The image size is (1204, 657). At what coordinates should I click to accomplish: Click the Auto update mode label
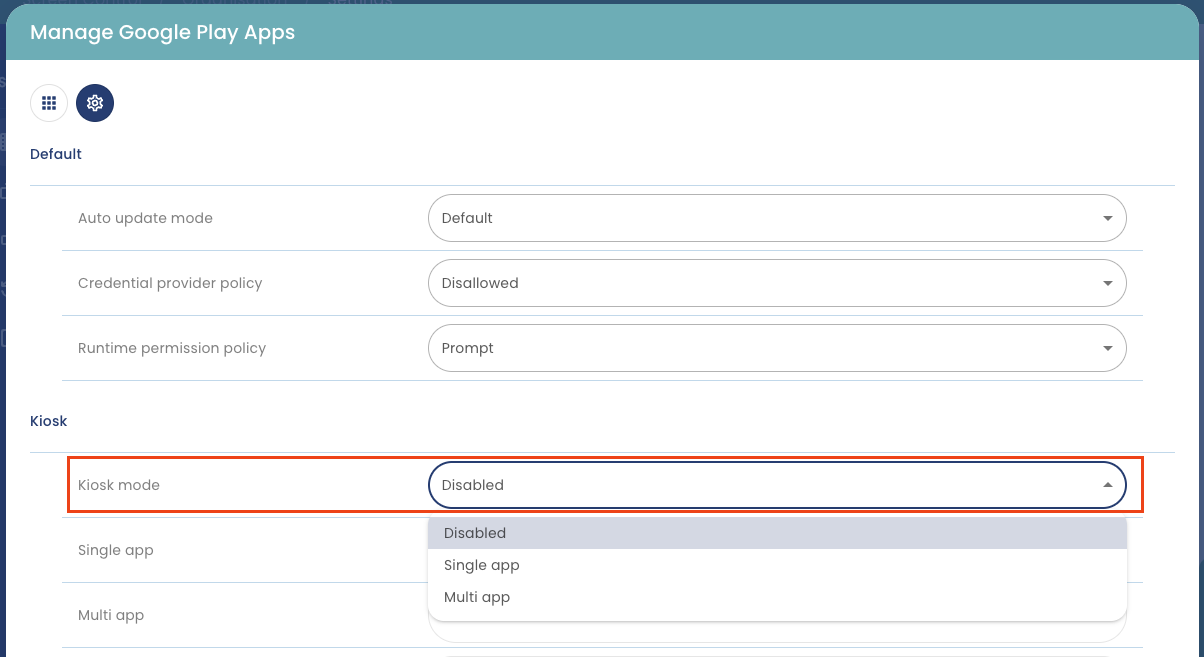(145, 218)
